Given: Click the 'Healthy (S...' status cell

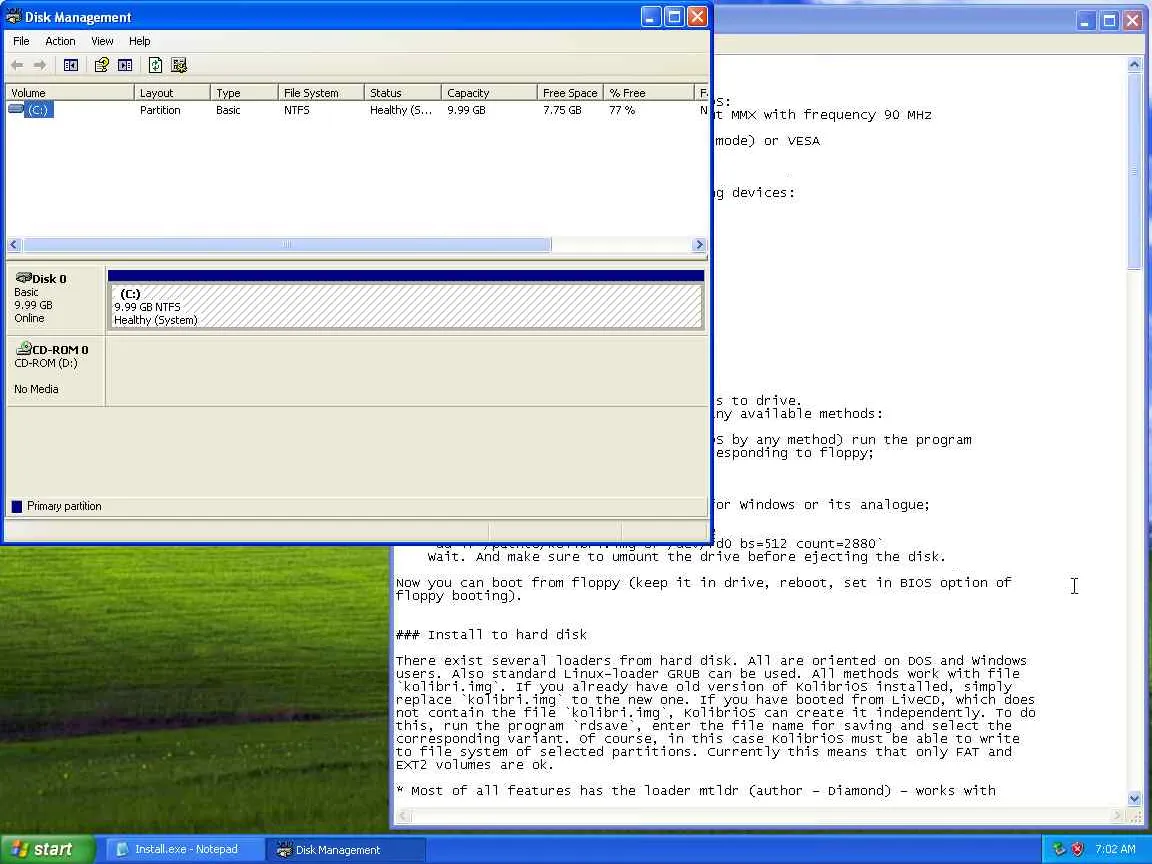Looking at the screenshot, I should (x=401, y=110).
